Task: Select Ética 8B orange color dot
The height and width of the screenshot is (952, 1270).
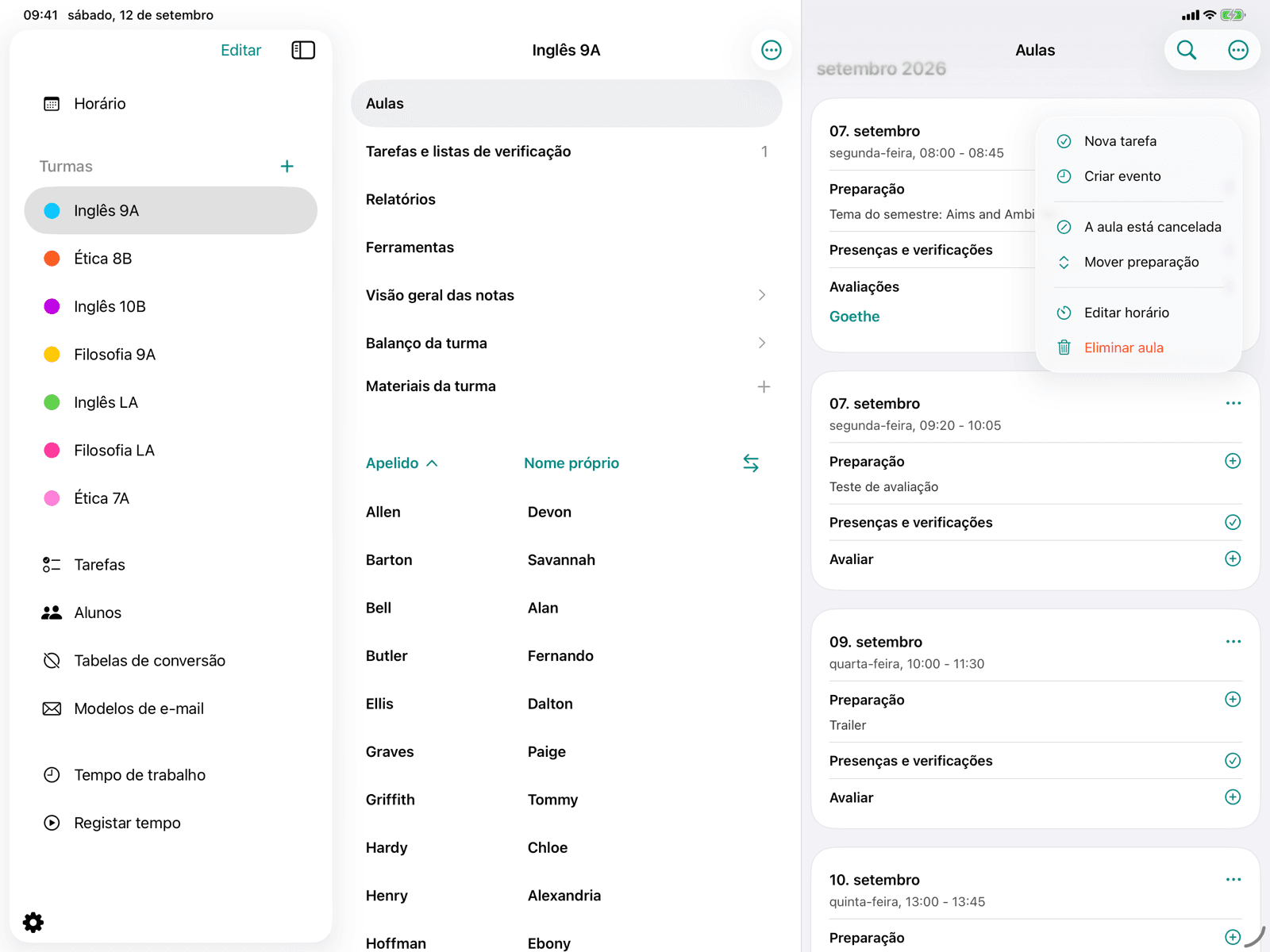Action: [52, 259]
